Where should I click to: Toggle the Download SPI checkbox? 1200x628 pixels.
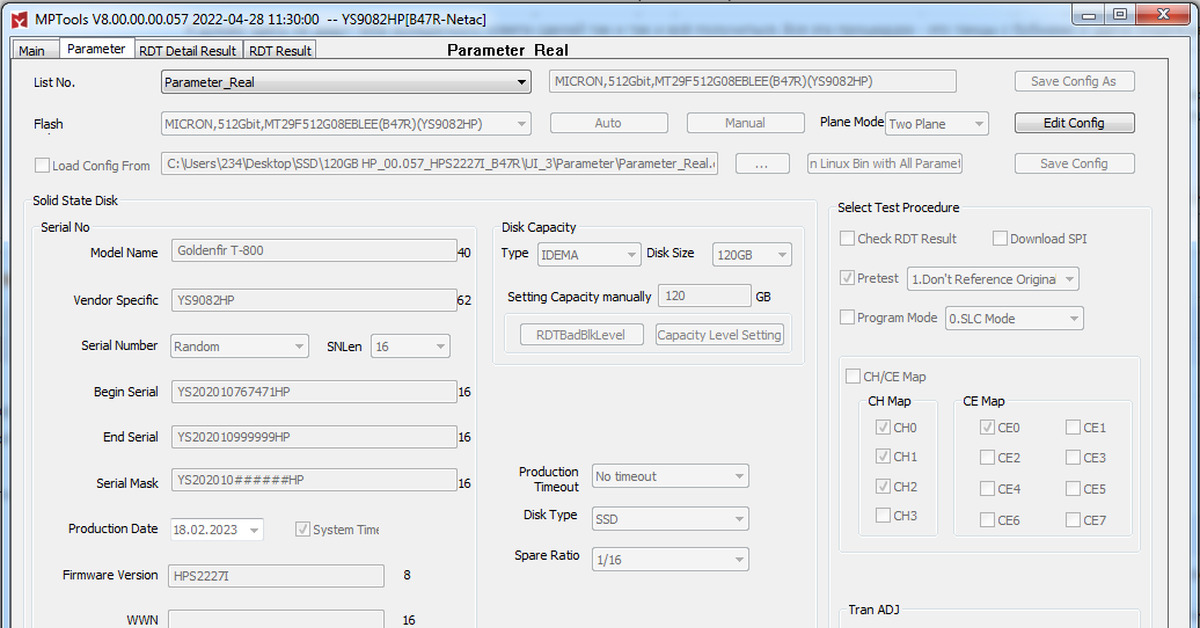pyautogui.click(x=1000, y=239)
